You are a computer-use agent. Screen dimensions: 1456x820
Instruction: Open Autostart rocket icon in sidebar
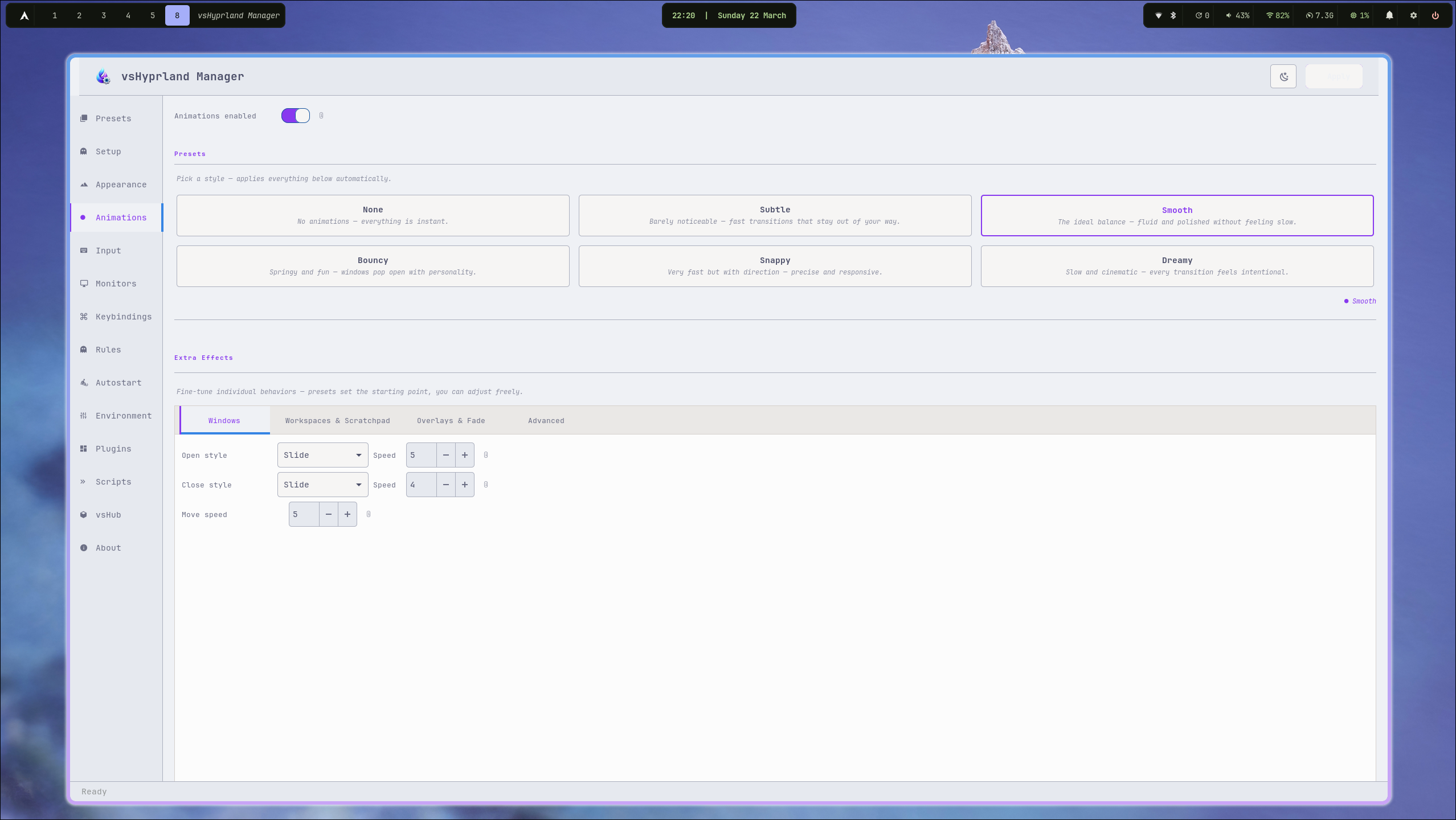point(84,383)
